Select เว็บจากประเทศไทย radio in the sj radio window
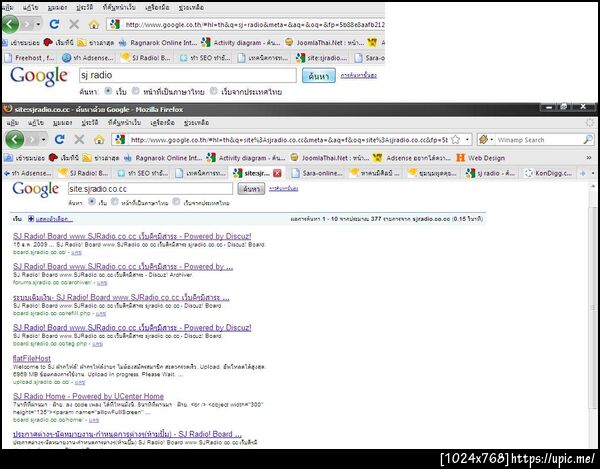The width and height of the screenshot is (600, 469). [x=214, y=91]
